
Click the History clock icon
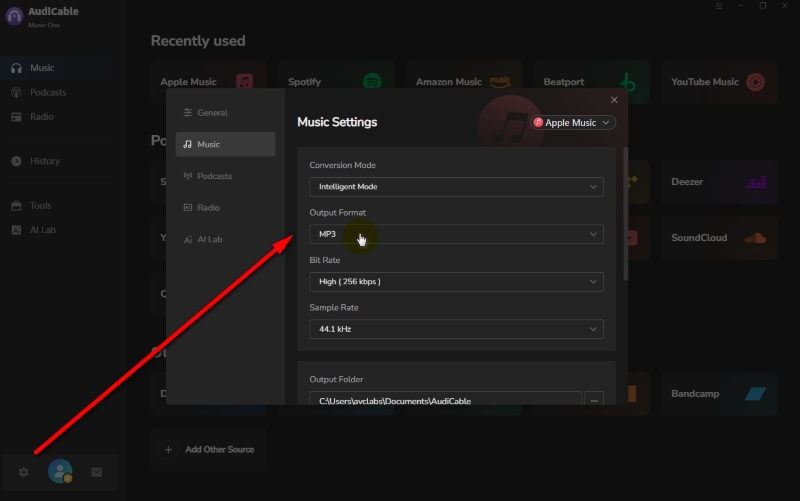(16, 161)
